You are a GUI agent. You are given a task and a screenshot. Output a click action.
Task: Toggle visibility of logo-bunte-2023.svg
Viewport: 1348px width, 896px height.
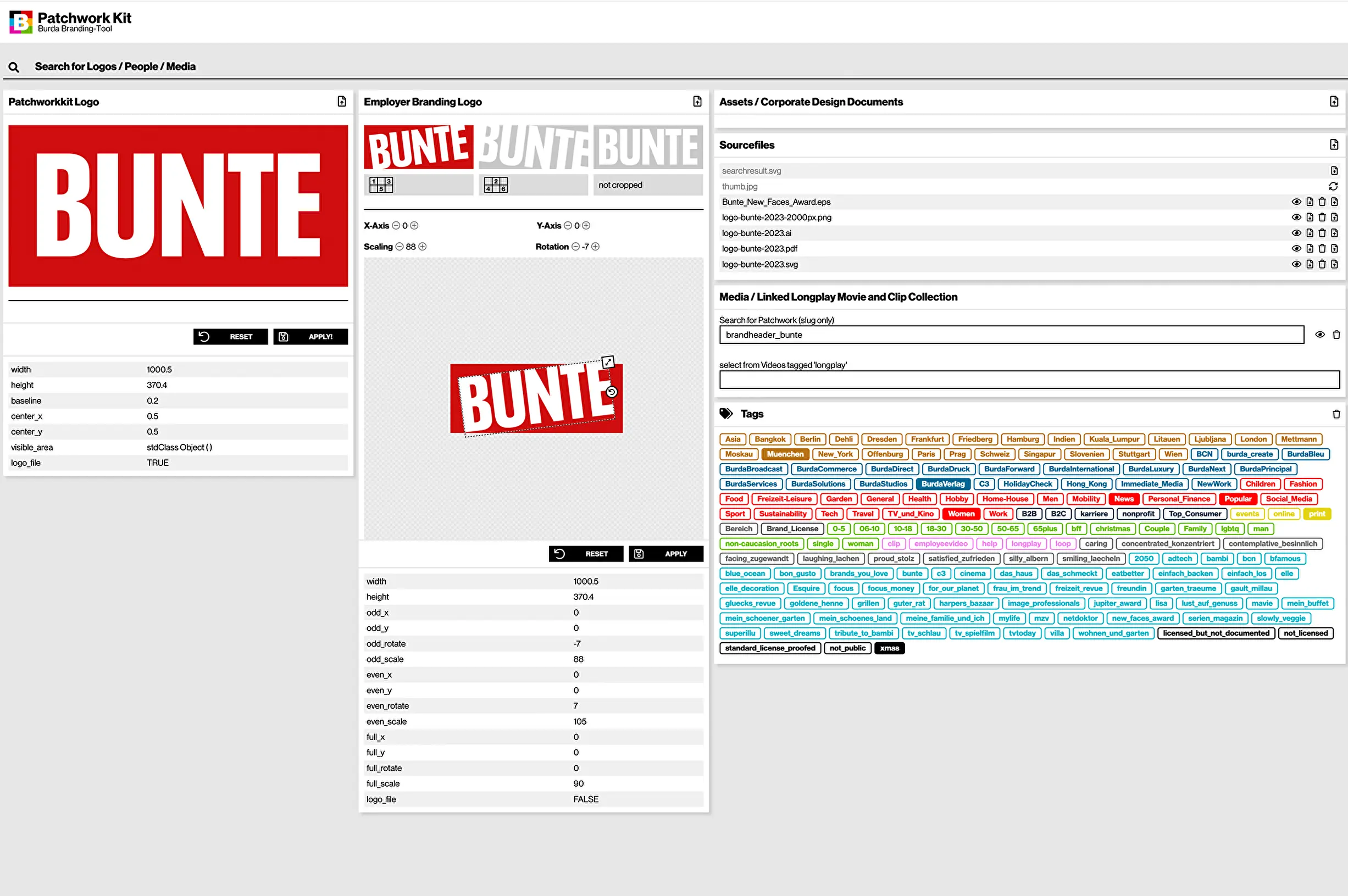pyautogui.click(x=1296, y=264)
